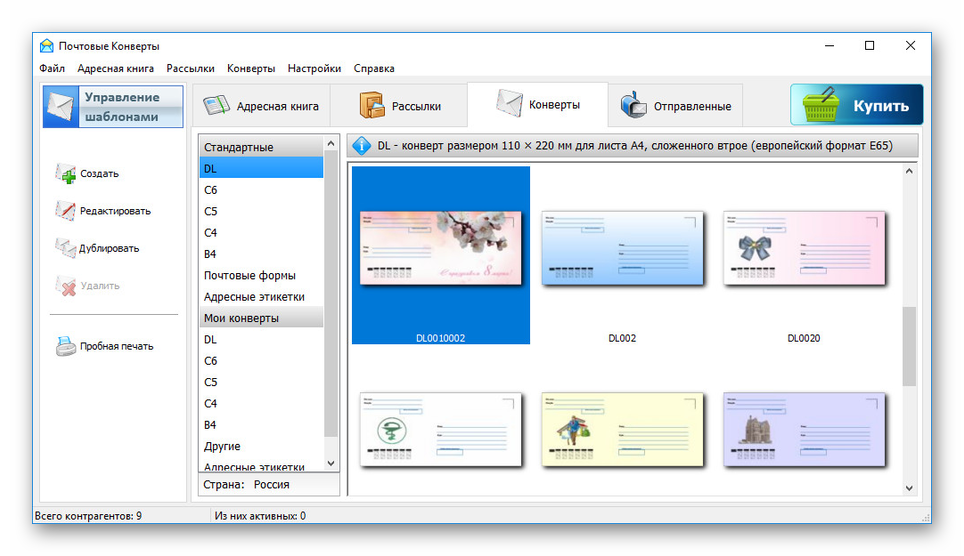Switch to the Адресная книга tab

click(x=261, y=106)
